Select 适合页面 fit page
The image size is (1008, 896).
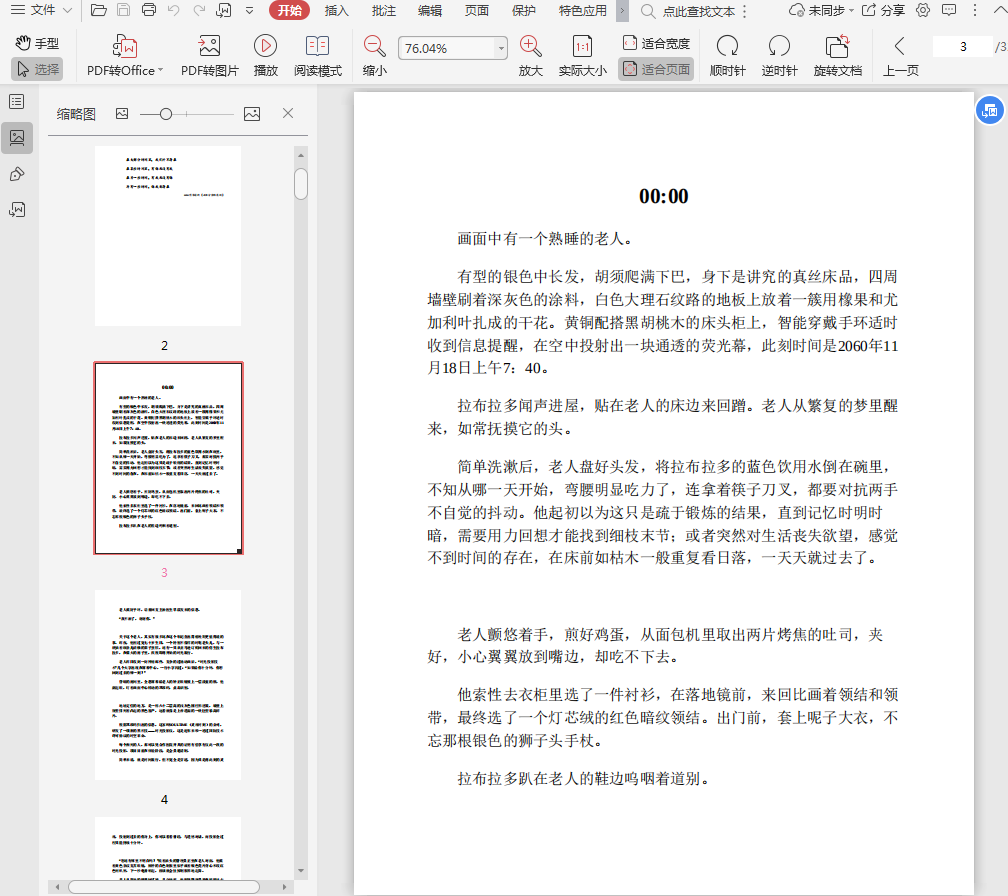tap(656, 69)
